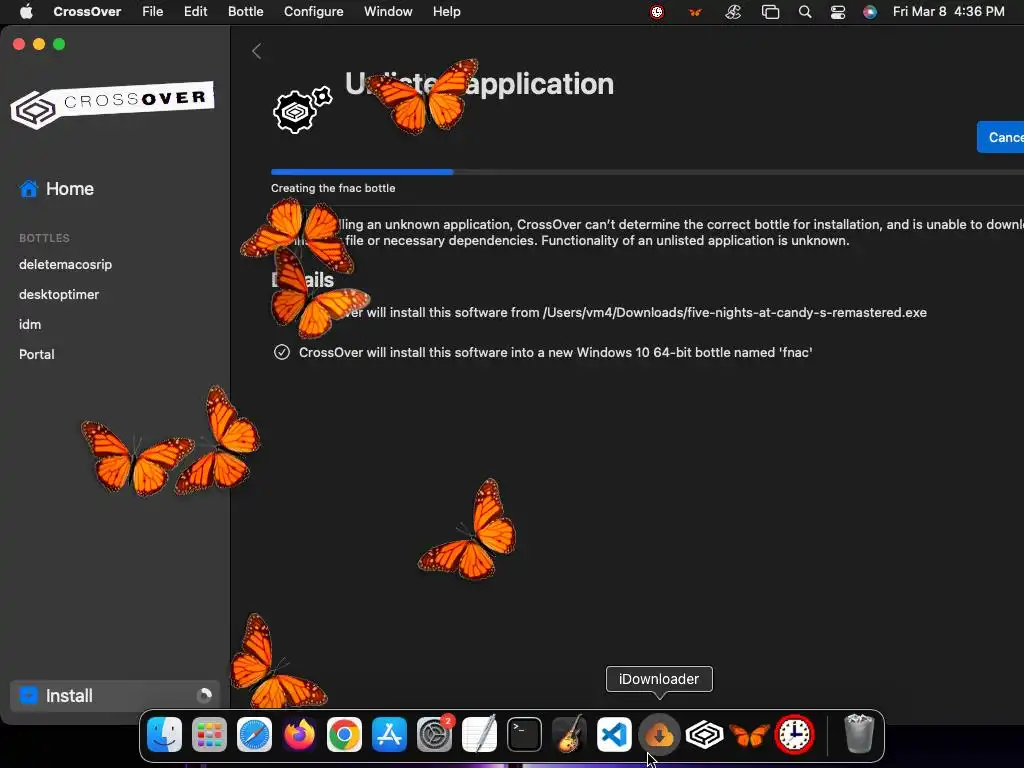The width and height of the screenshot is (1024, 768).
Task: Open the Apple menu
Action: [26, 12]
